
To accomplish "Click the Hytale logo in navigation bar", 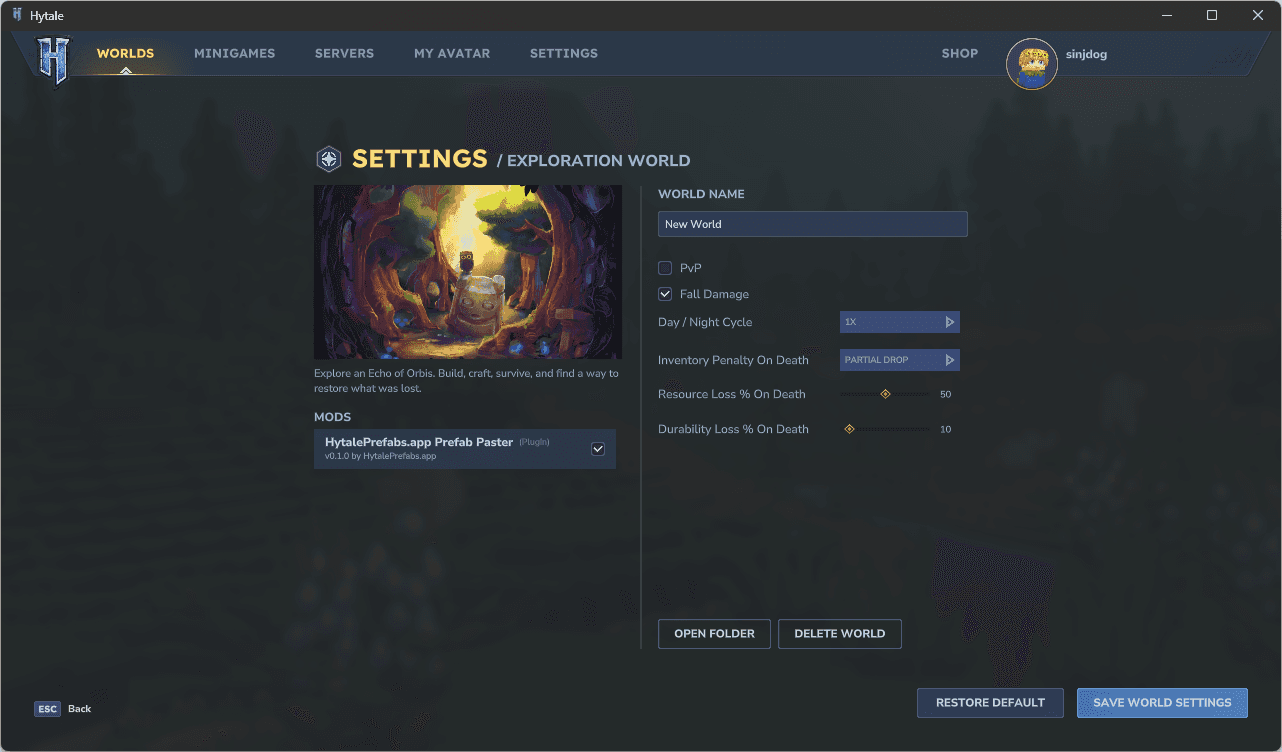I will coord(52,59).
